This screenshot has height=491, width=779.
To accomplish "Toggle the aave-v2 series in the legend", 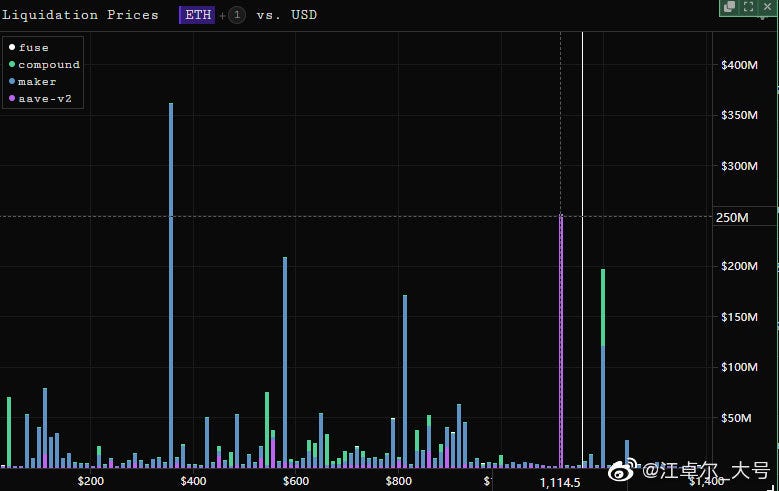I will (40, 98).
